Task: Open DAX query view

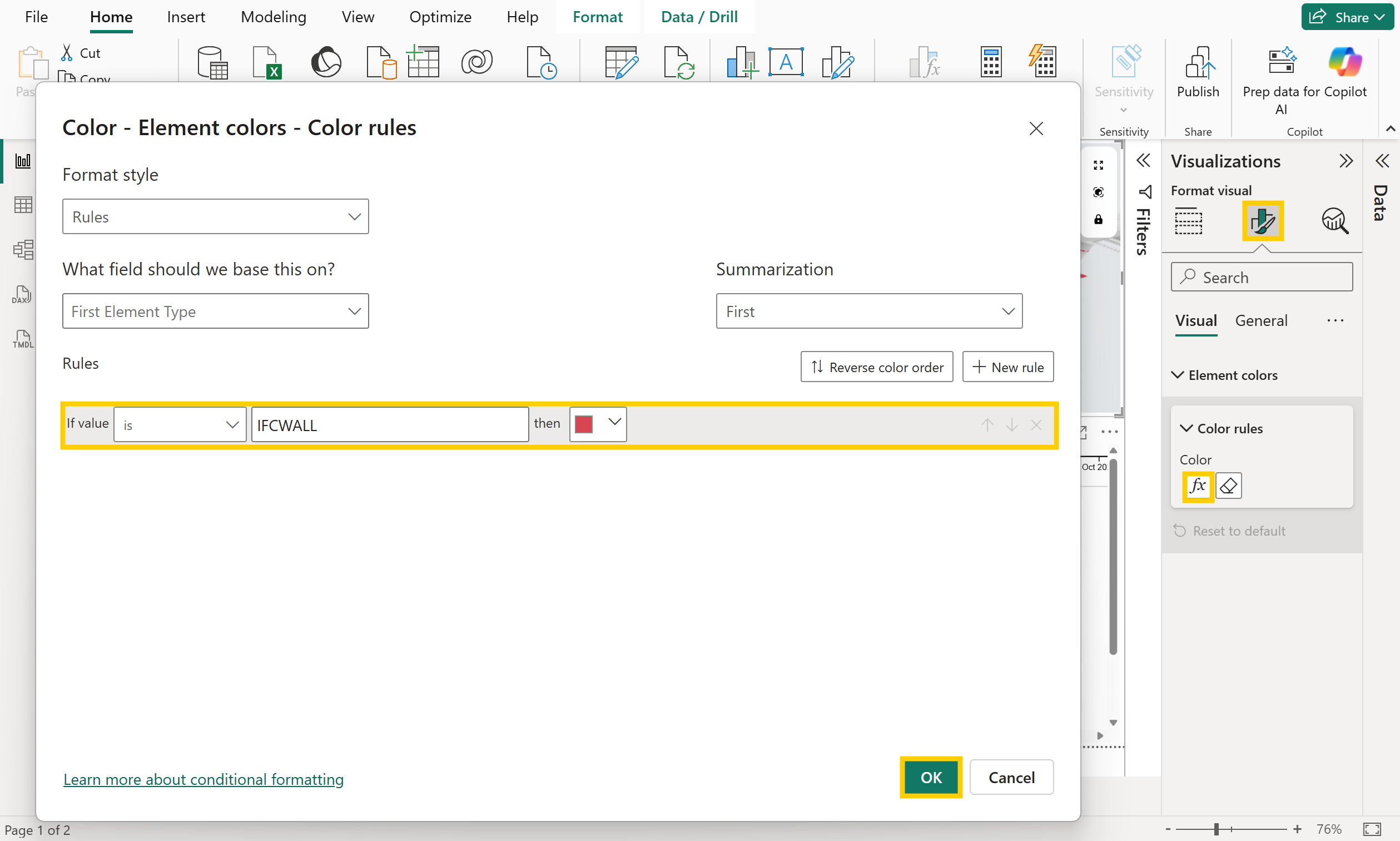Action: 22,294
